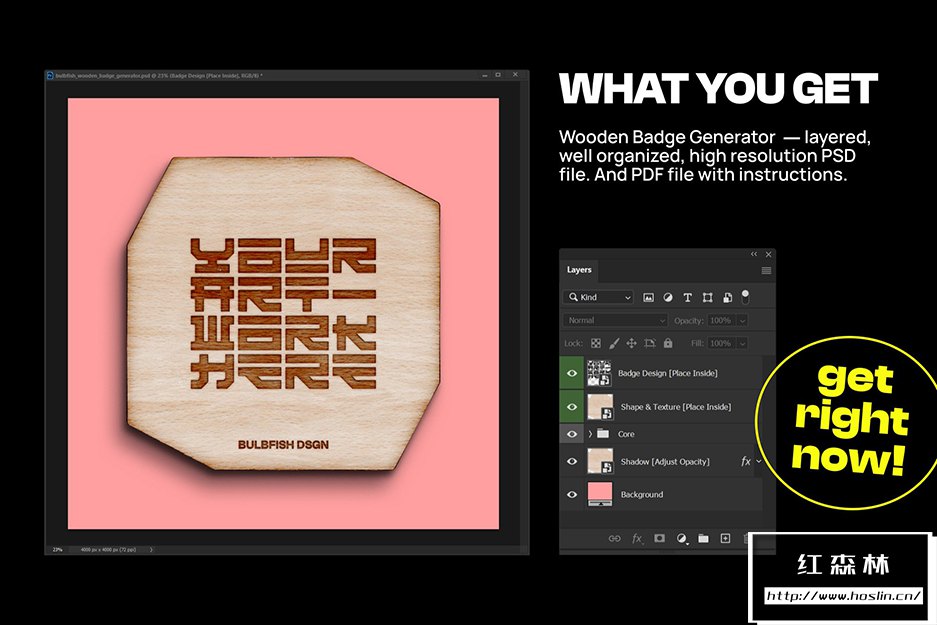The width and height of the screenshot is (937, 625).
Task: Create new layer plus icon
Action: [x=725, y=539]
